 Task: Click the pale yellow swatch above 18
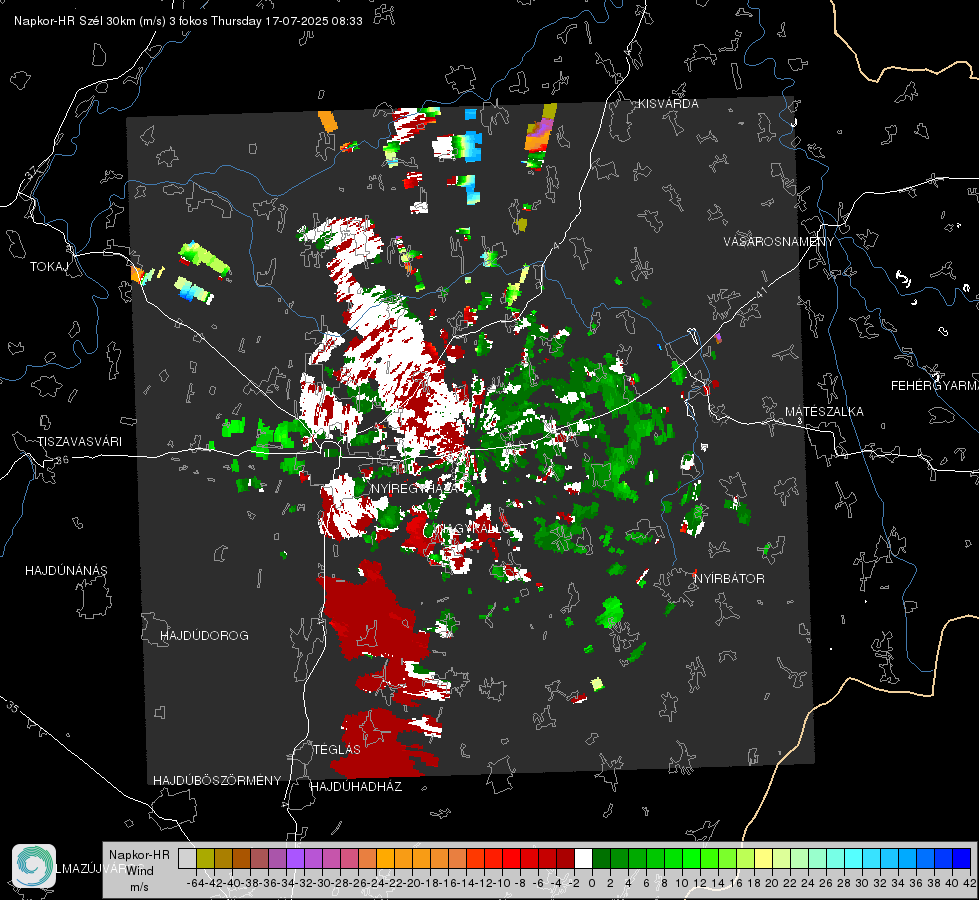764,858
